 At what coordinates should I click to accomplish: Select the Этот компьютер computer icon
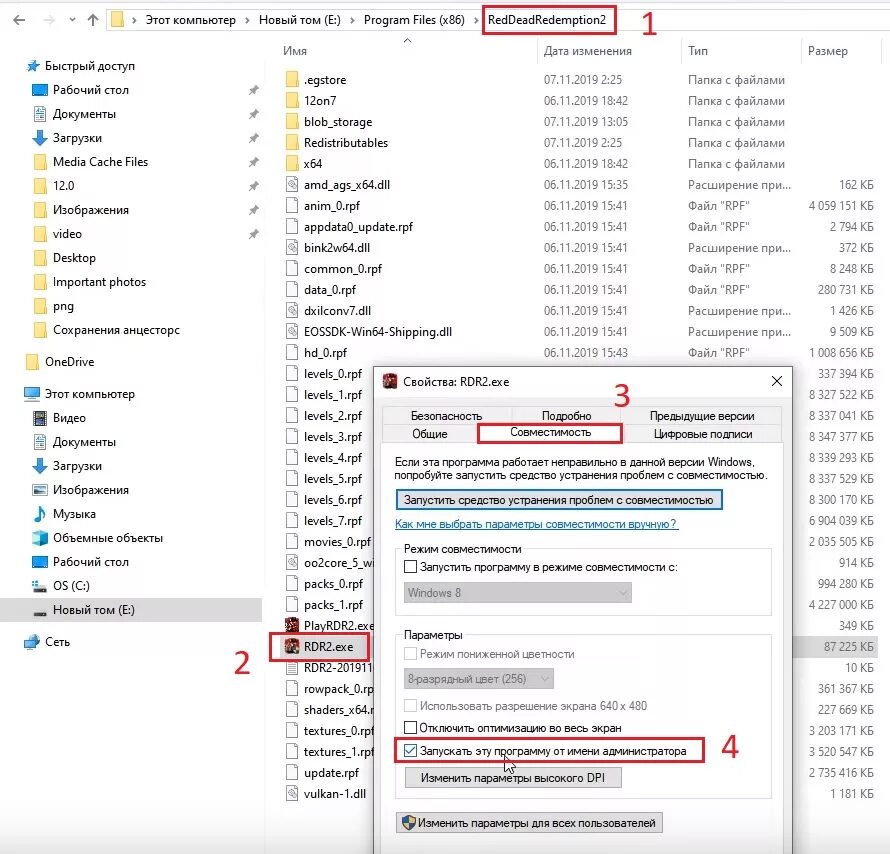coord(32,394)
